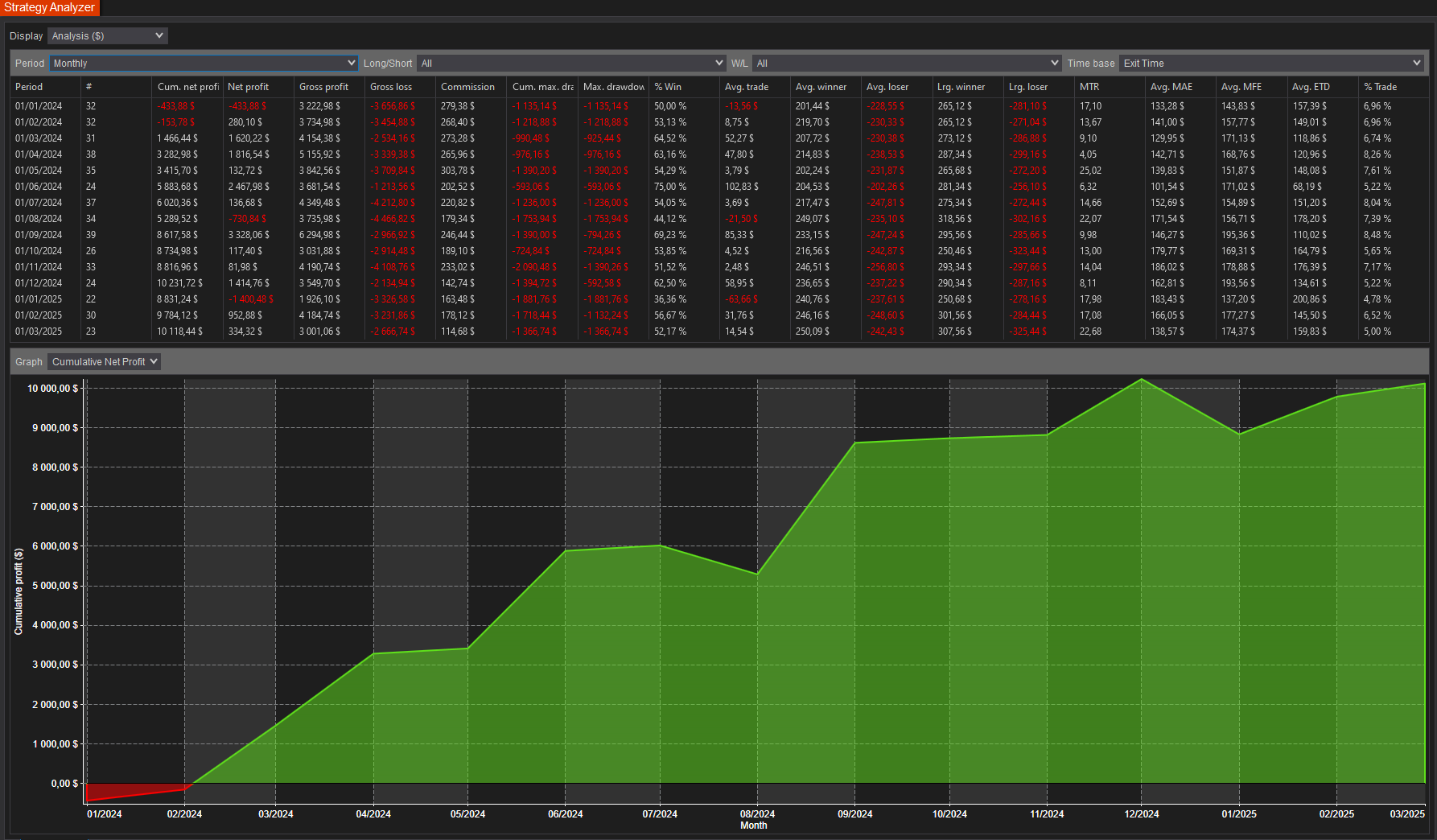Image resolution: width=1437 pixels, height=840 pixels.
Task: Sort by Commission column header
Action: pos(470,87)
